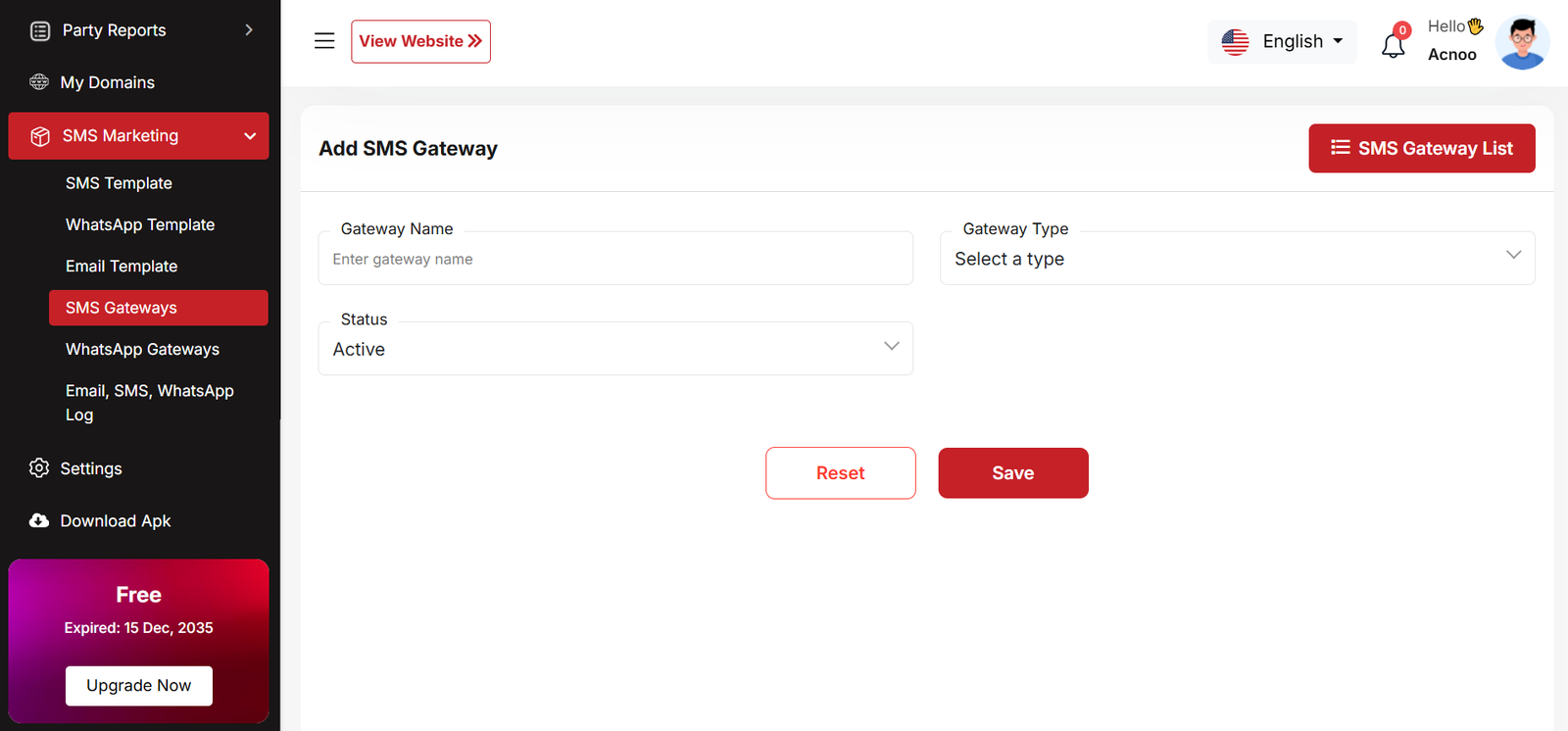
Task: Click the hamburger menu toggle icon
Action: (324, 41)
